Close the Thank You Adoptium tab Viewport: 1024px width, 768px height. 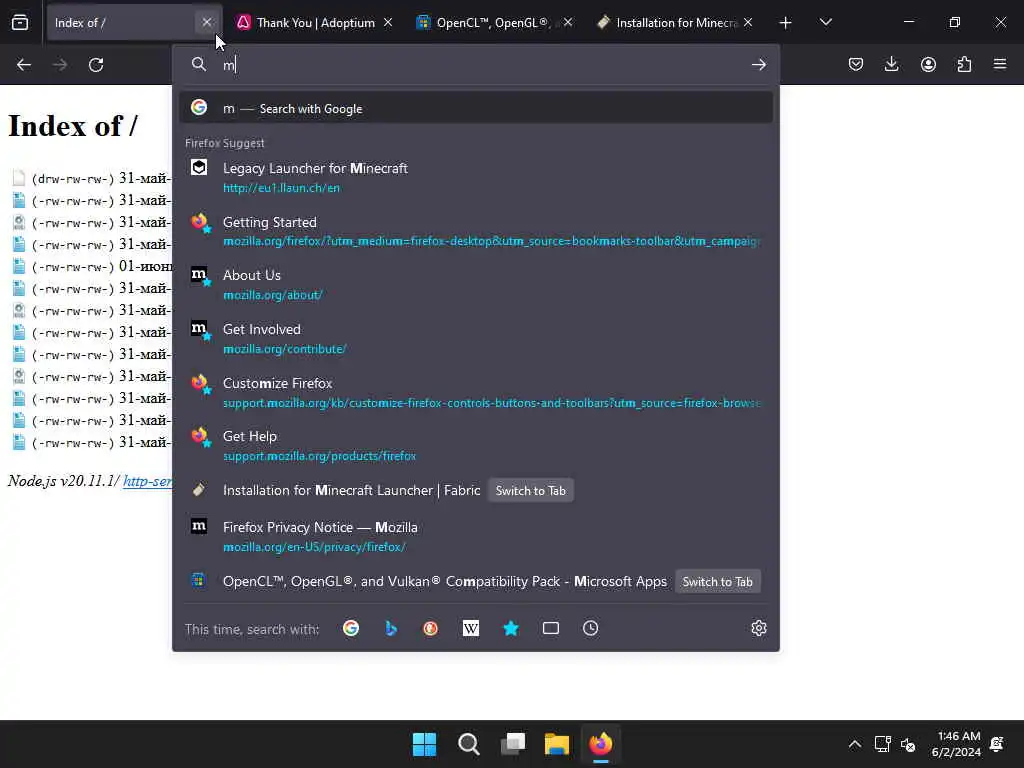pos(388,22)
